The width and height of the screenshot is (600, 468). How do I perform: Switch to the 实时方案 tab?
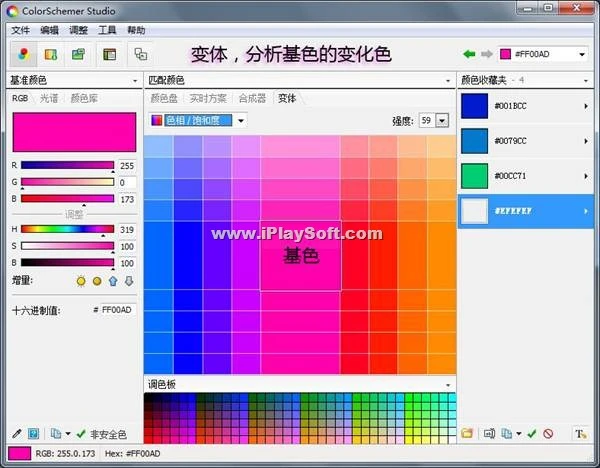tap(208, 98)
